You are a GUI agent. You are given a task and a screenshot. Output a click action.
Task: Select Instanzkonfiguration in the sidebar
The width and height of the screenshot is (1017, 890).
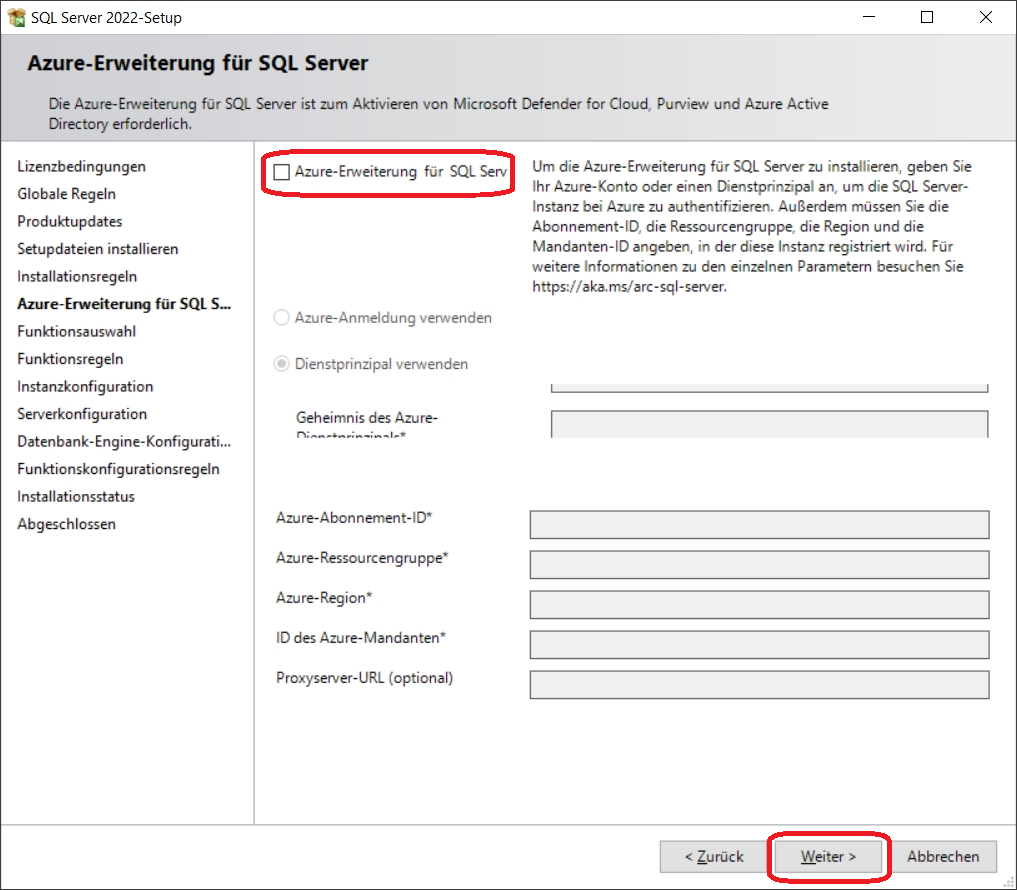click(86, 387)
